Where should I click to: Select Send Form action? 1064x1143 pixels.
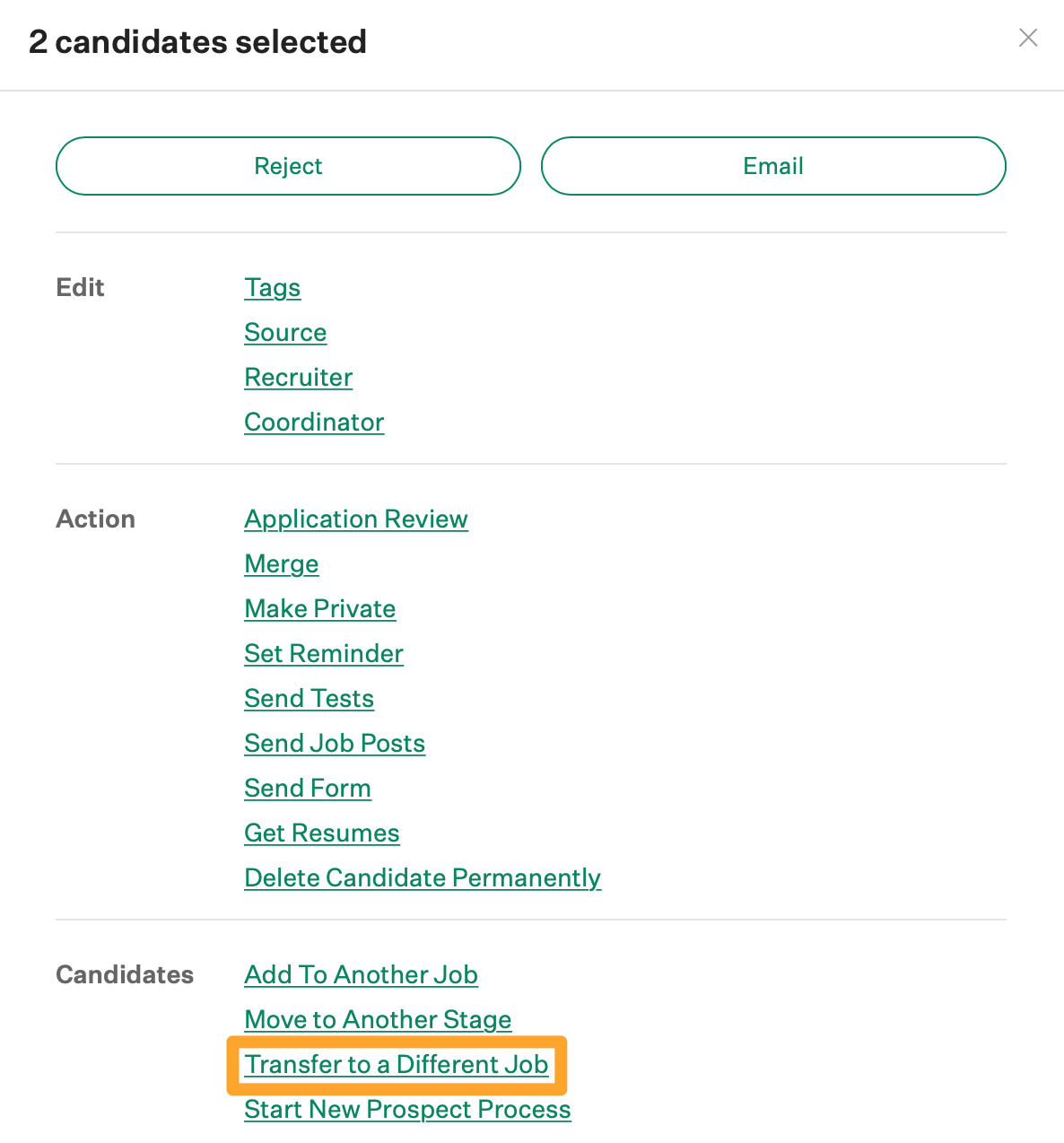pyautogui.click(x=308, y=789)
